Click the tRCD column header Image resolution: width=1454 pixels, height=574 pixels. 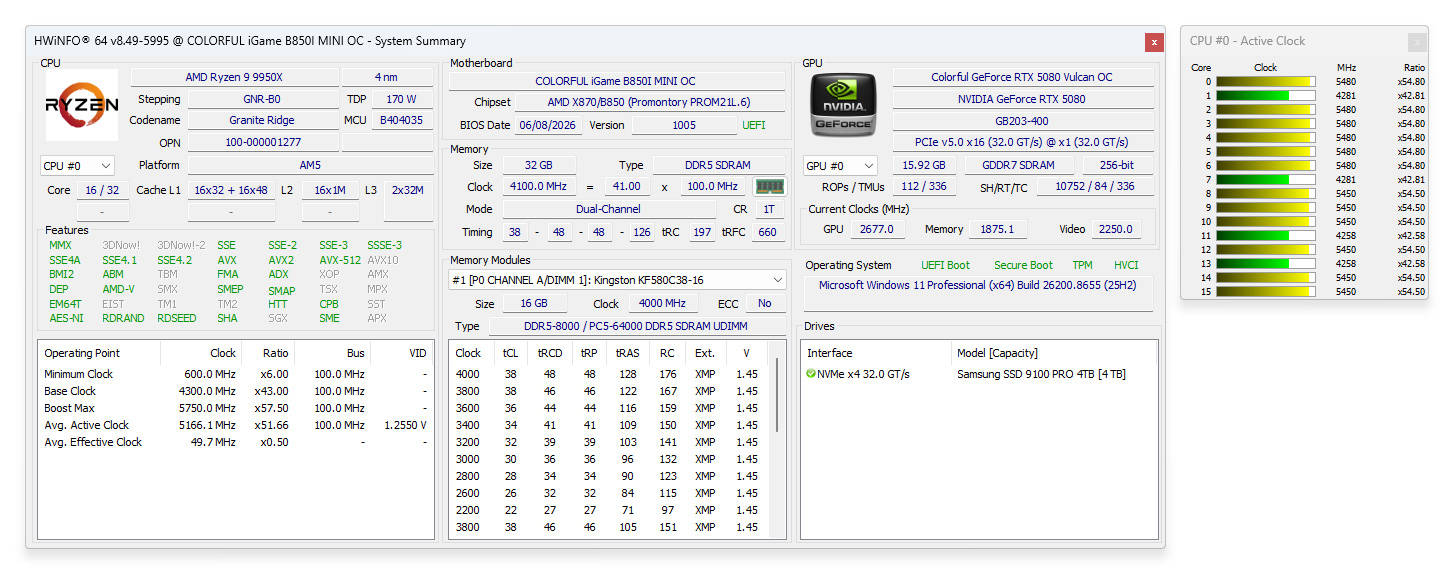549,353
